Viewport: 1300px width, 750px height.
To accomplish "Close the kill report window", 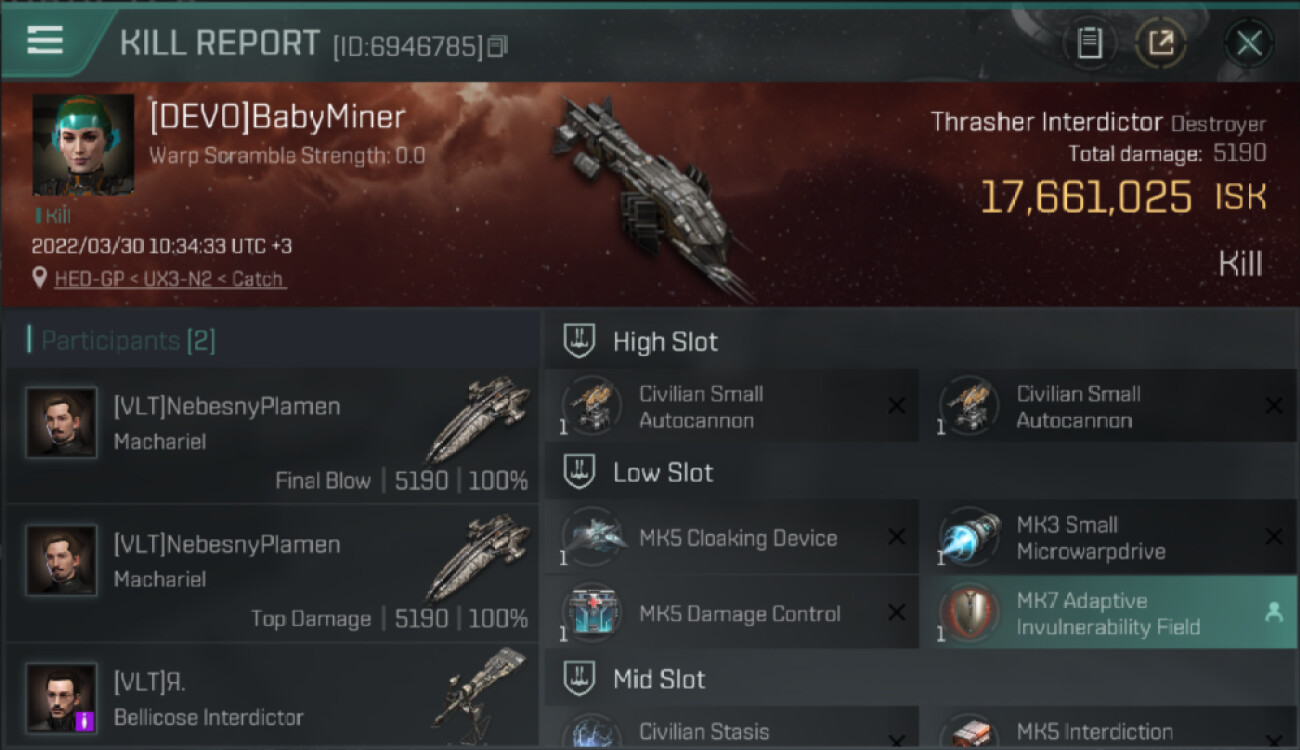I will click(x=1248, y=43).
